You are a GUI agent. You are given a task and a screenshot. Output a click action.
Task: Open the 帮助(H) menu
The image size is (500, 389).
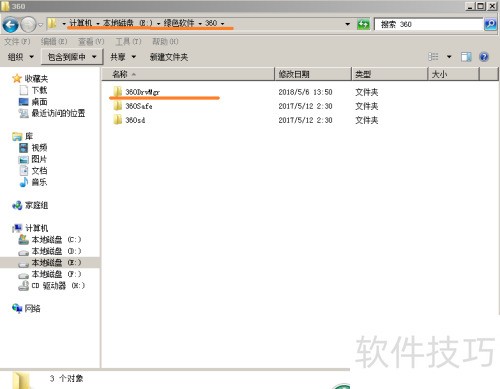pos(165,41)
